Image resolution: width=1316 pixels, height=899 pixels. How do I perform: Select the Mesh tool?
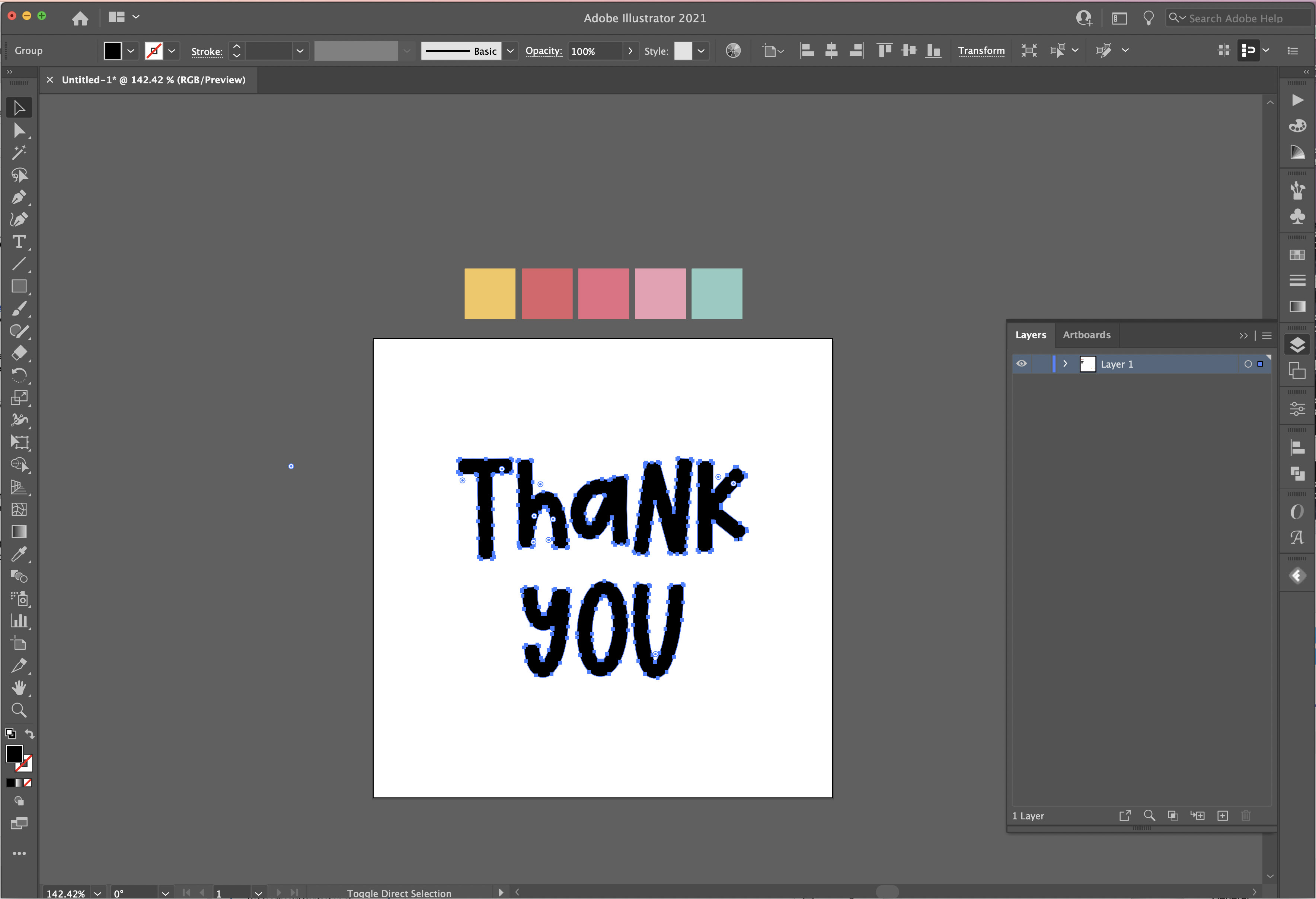(x=19, y=509)
